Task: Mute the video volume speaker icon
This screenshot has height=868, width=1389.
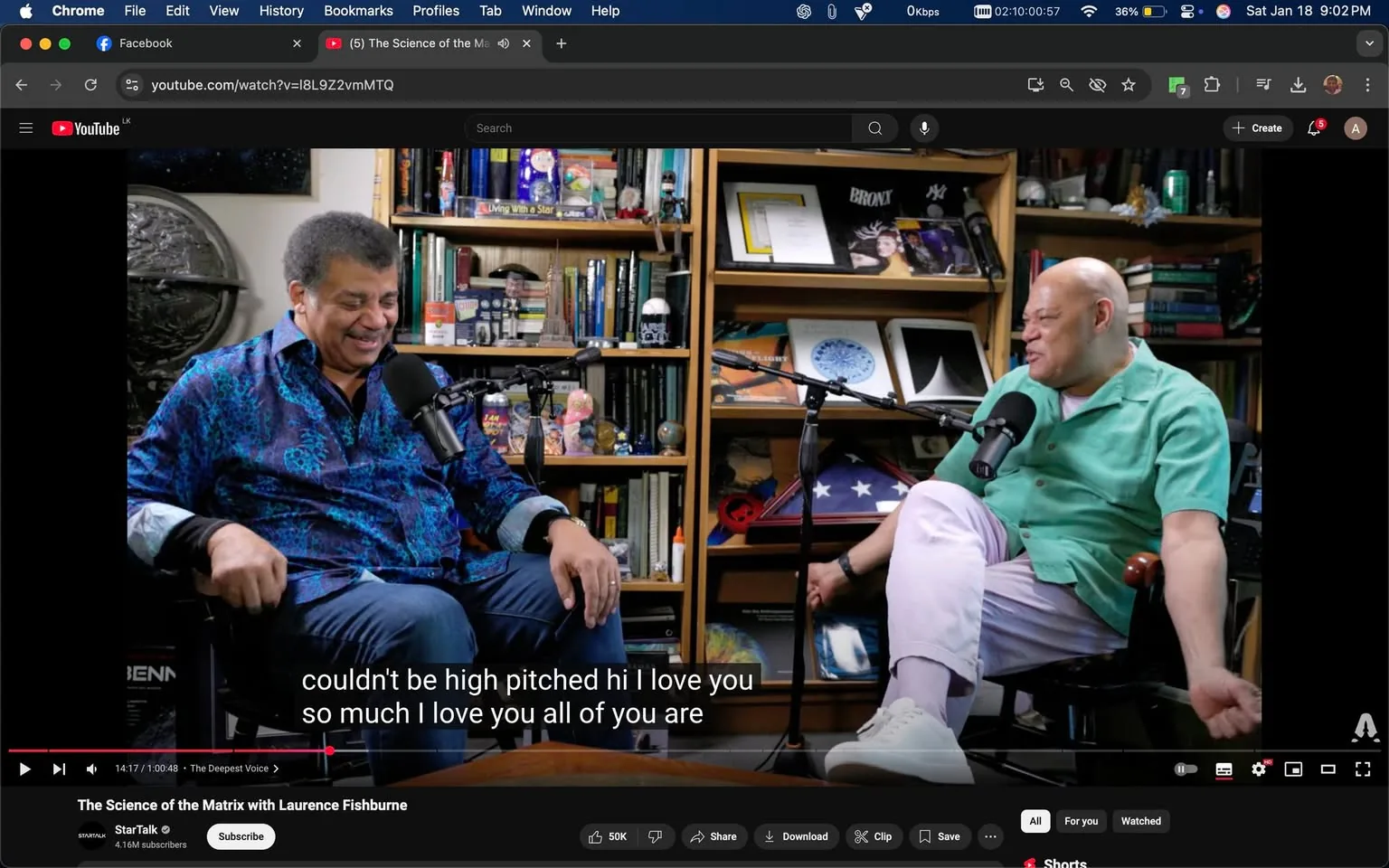Action: click(92, 769)
